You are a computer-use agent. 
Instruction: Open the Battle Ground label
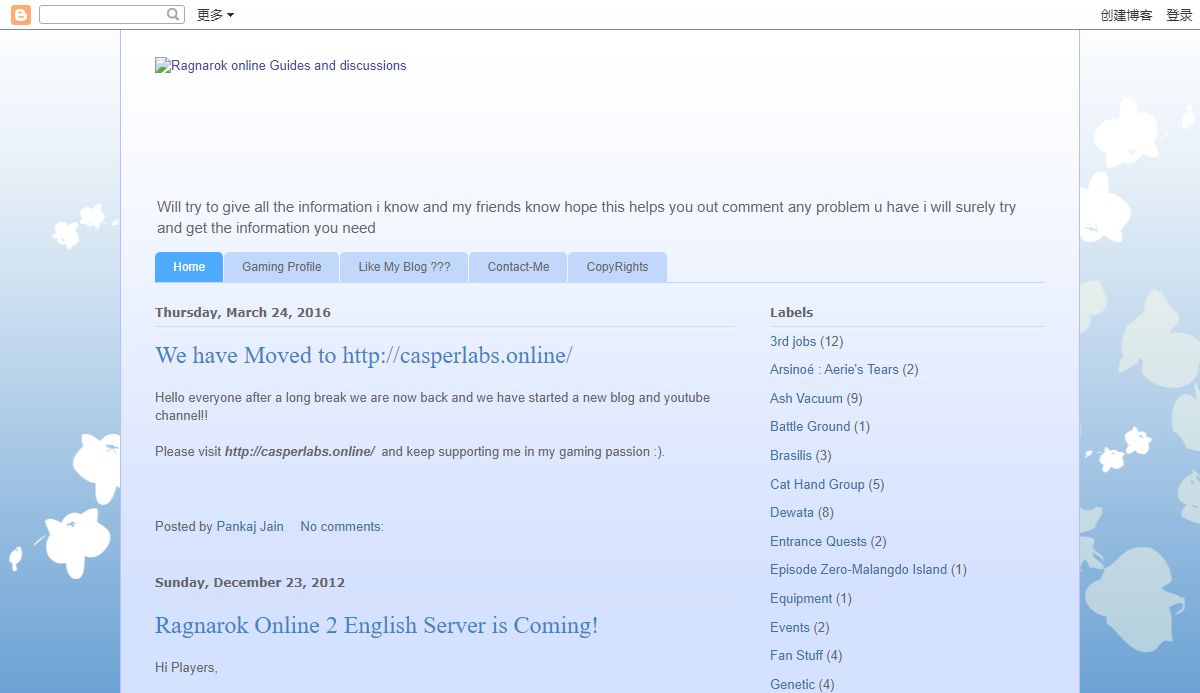coord(810,426)
